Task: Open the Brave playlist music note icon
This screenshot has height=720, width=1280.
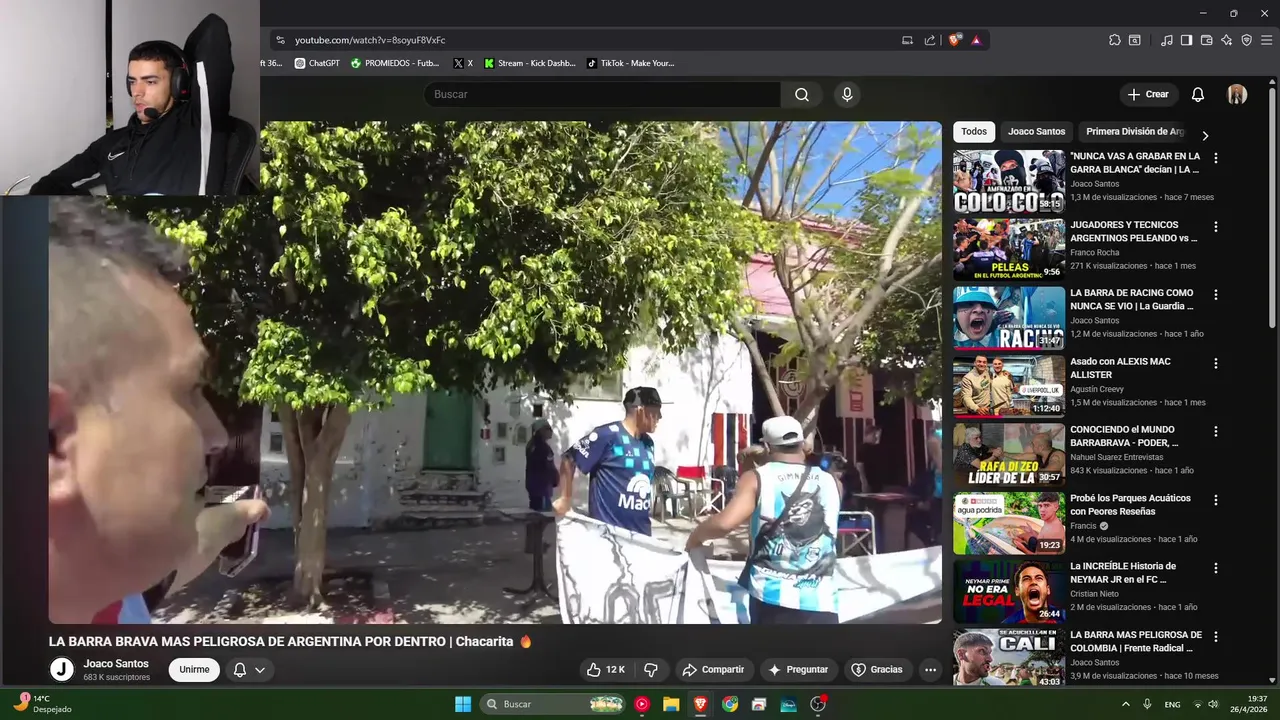Action: coord(1167,40)
